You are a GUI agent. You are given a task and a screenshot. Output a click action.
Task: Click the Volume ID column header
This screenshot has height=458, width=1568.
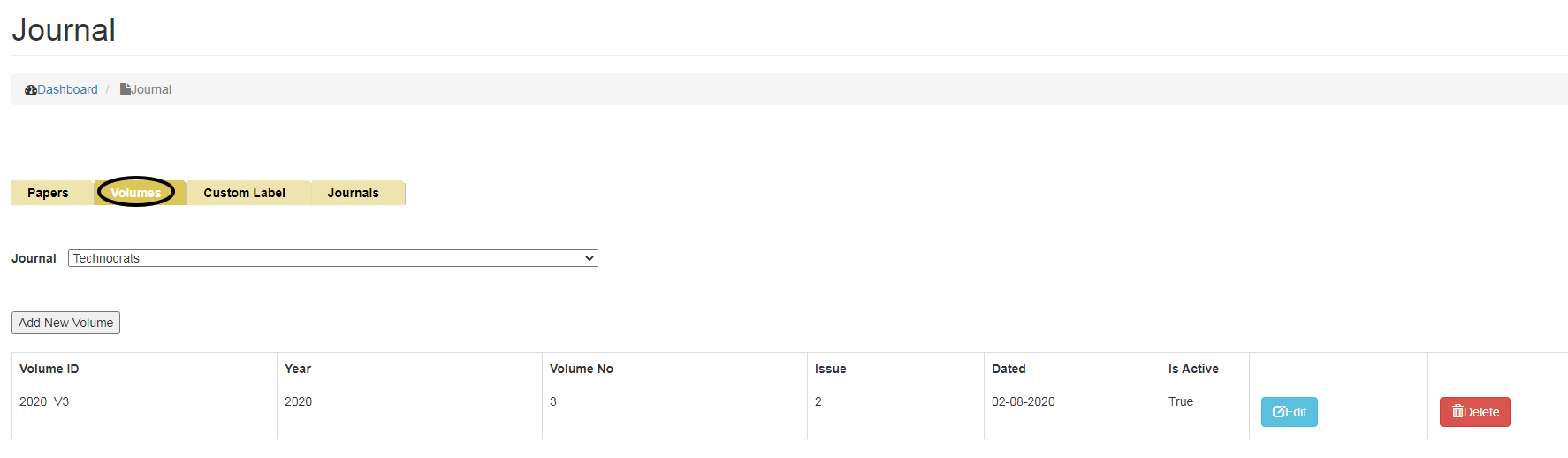[x=49, y=369]
